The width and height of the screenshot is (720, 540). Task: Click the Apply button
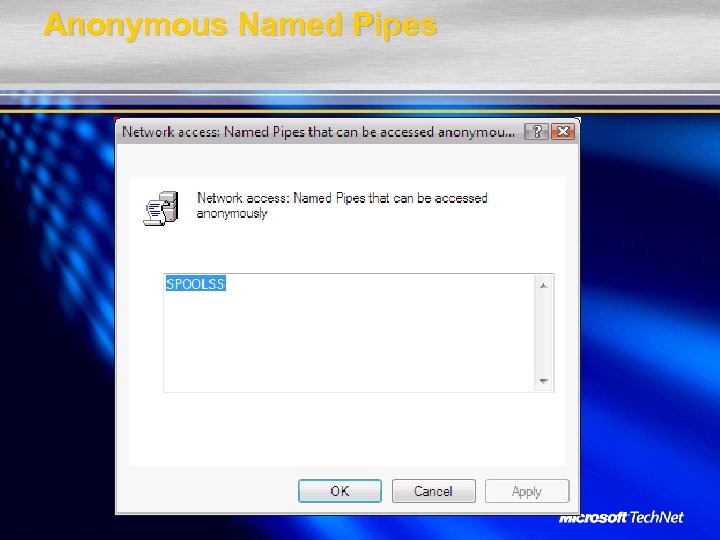point(527,491)
